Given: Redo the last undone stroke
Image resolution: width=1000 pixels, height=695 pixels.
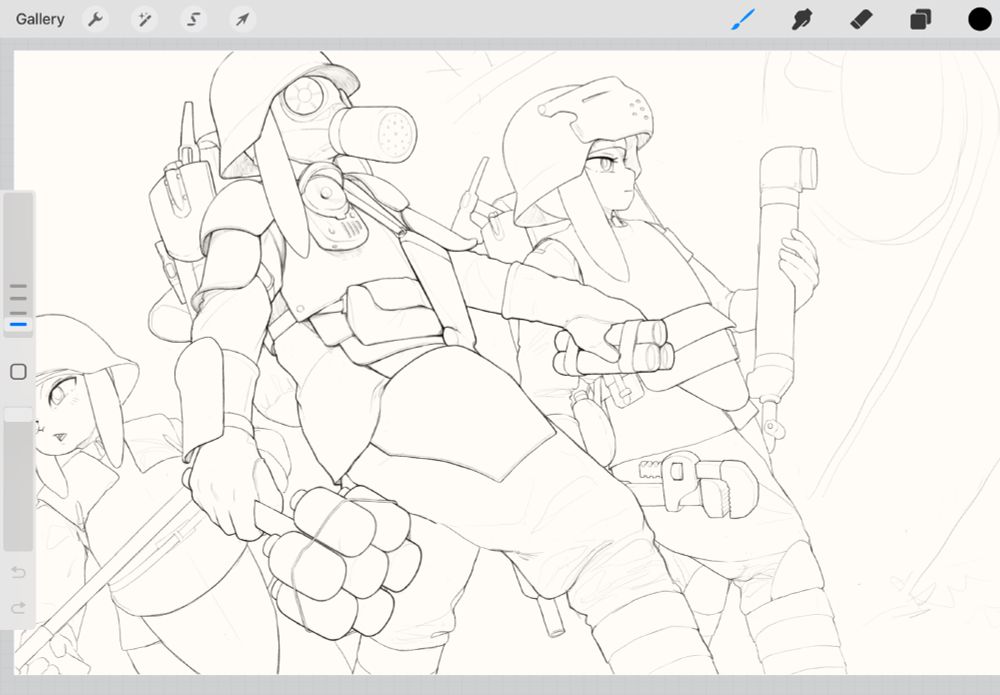Looking at the screenshot, I should click(18, 608).
